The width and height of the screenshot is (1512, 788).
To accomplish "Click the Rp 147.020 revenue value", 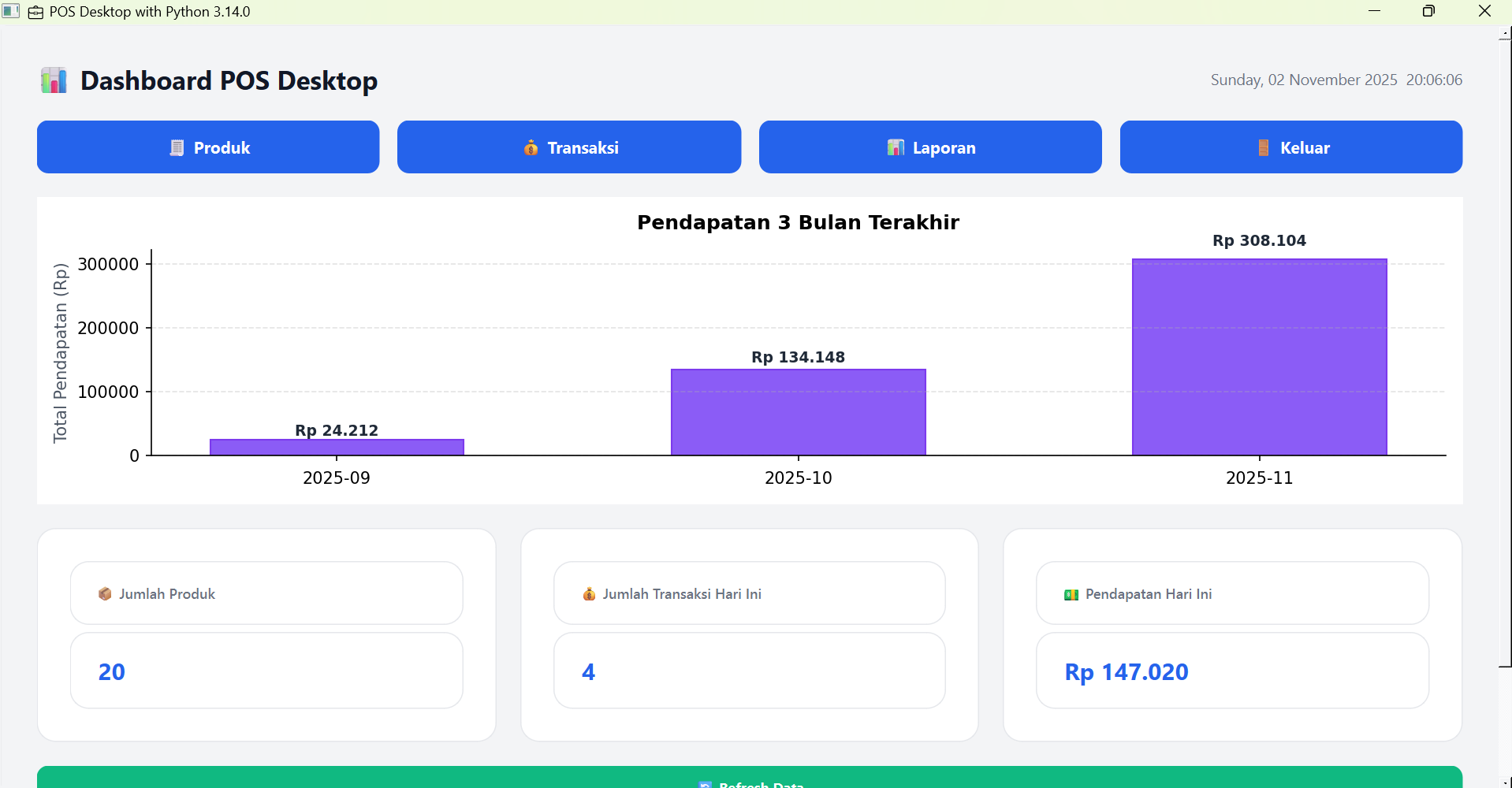I will [1126, 671].
